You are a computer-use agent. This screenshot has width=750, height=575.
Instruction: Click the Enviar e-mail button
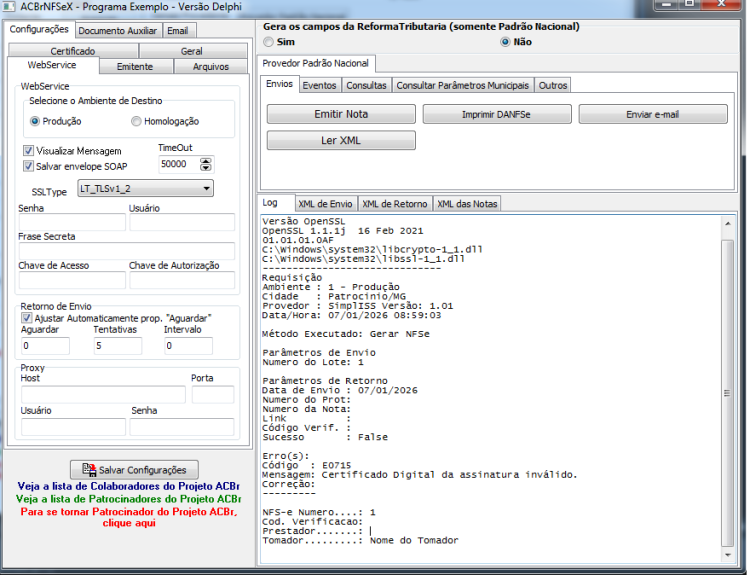[x=653, y=114]
